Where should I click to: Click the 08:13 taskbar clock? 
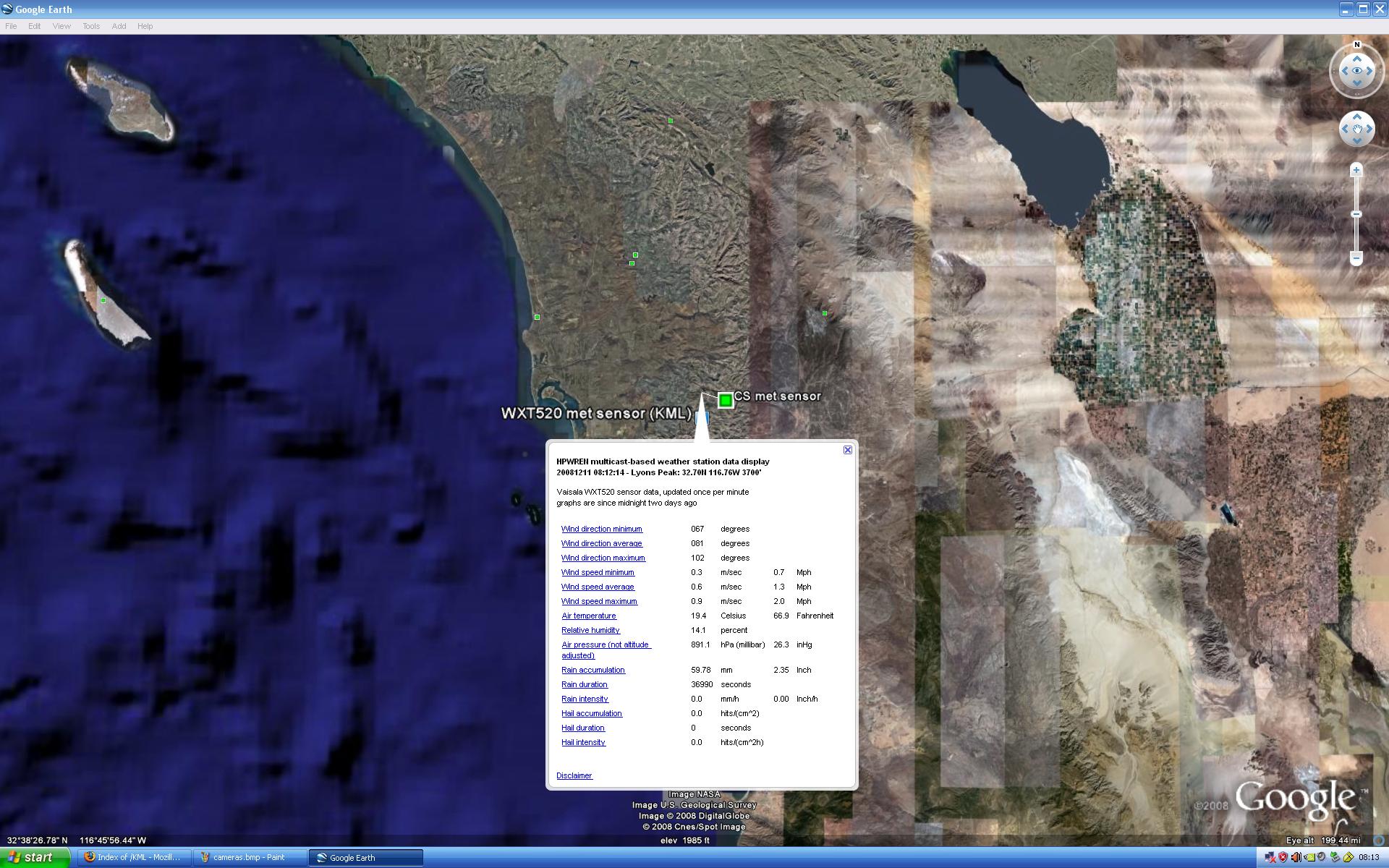(1369, 857)
